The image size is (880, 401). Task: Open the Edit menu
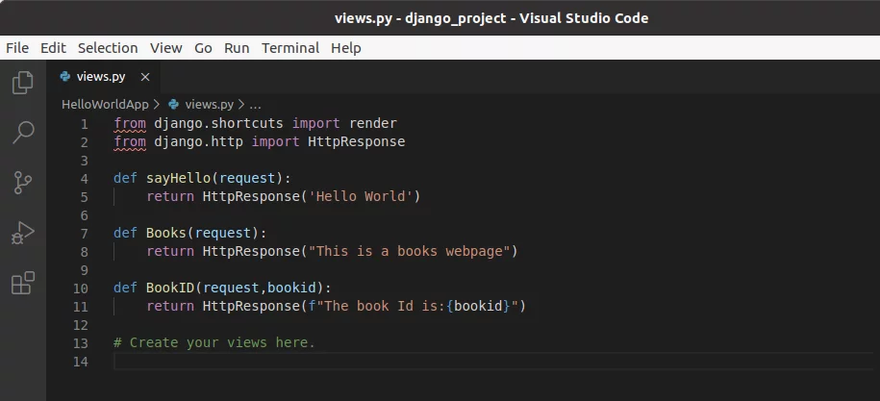[x=53, y=48]
